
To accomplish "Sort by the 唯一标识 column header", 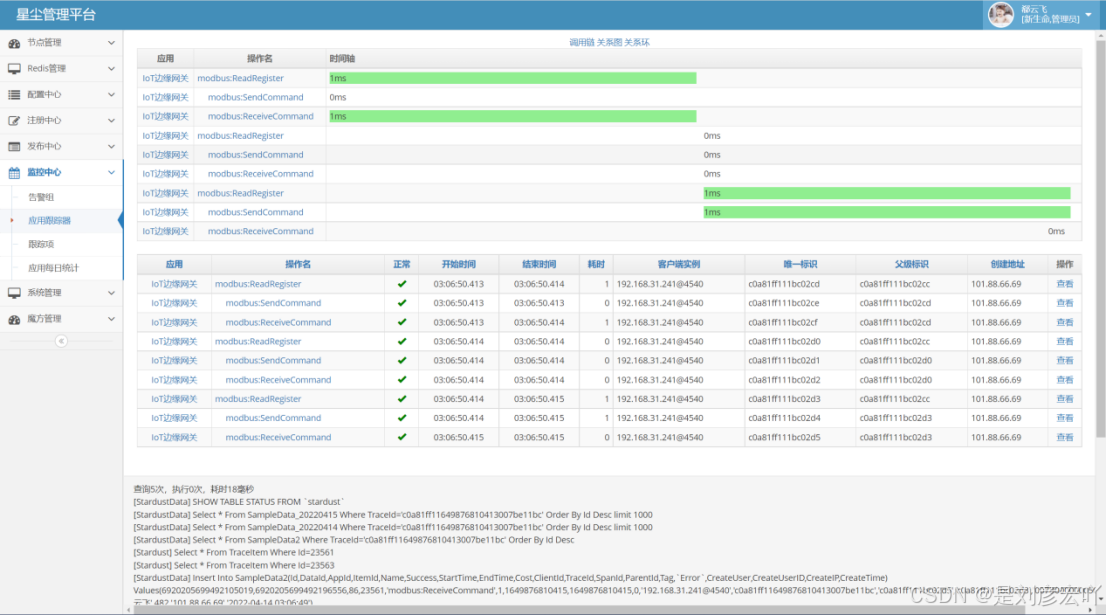I will (x=800, y=264).
